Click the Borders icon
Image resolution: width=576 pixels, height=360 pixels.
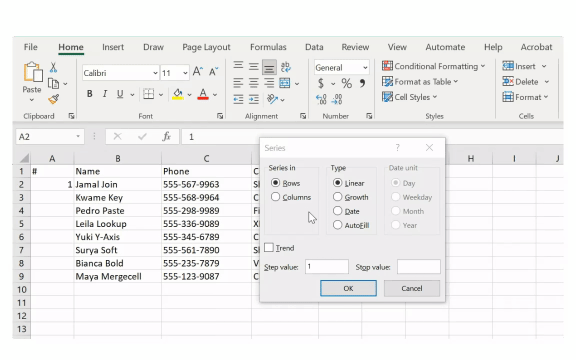click(x=148, y=94)
